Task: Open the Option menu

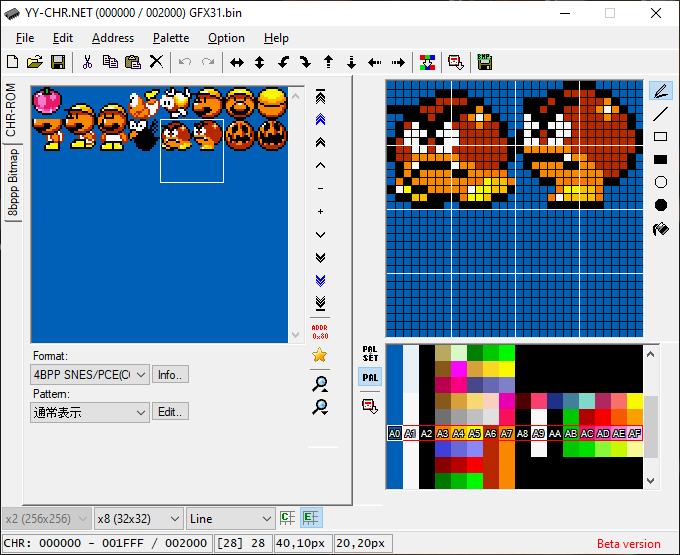Action: [x=226, y=38]
